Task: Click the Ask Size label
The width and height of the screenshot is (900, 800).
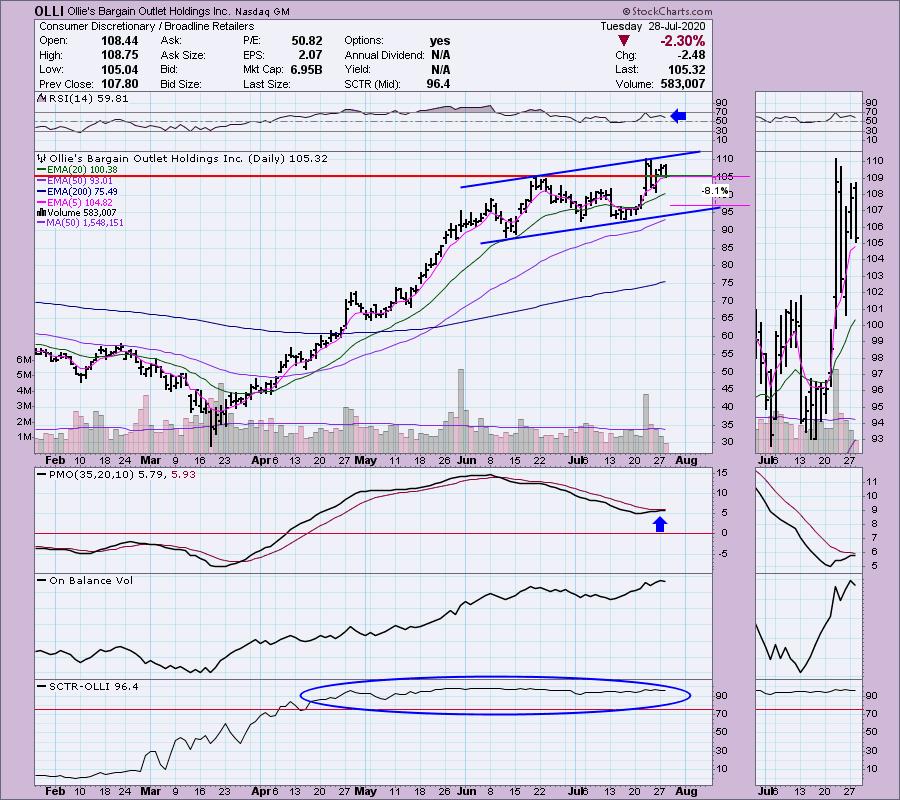Action: click(x=183, y=55)
